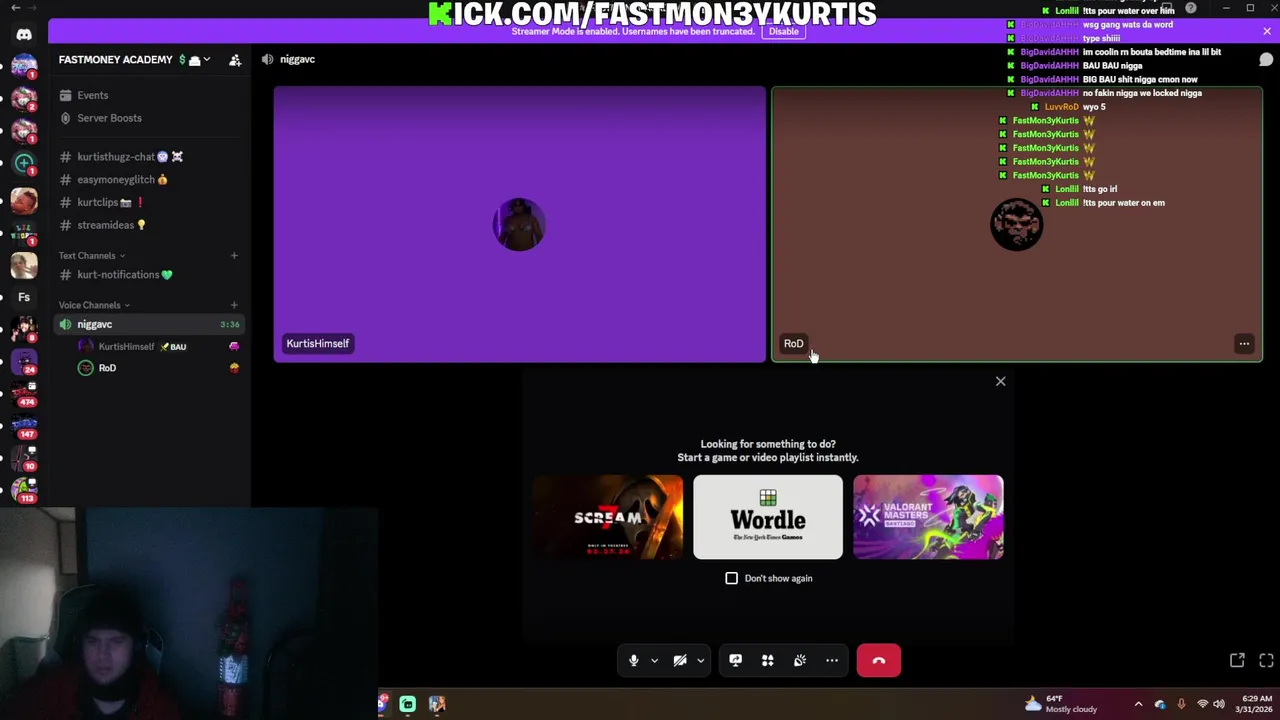Click Disable in the Streamer Mode banner

pos(783,31)
